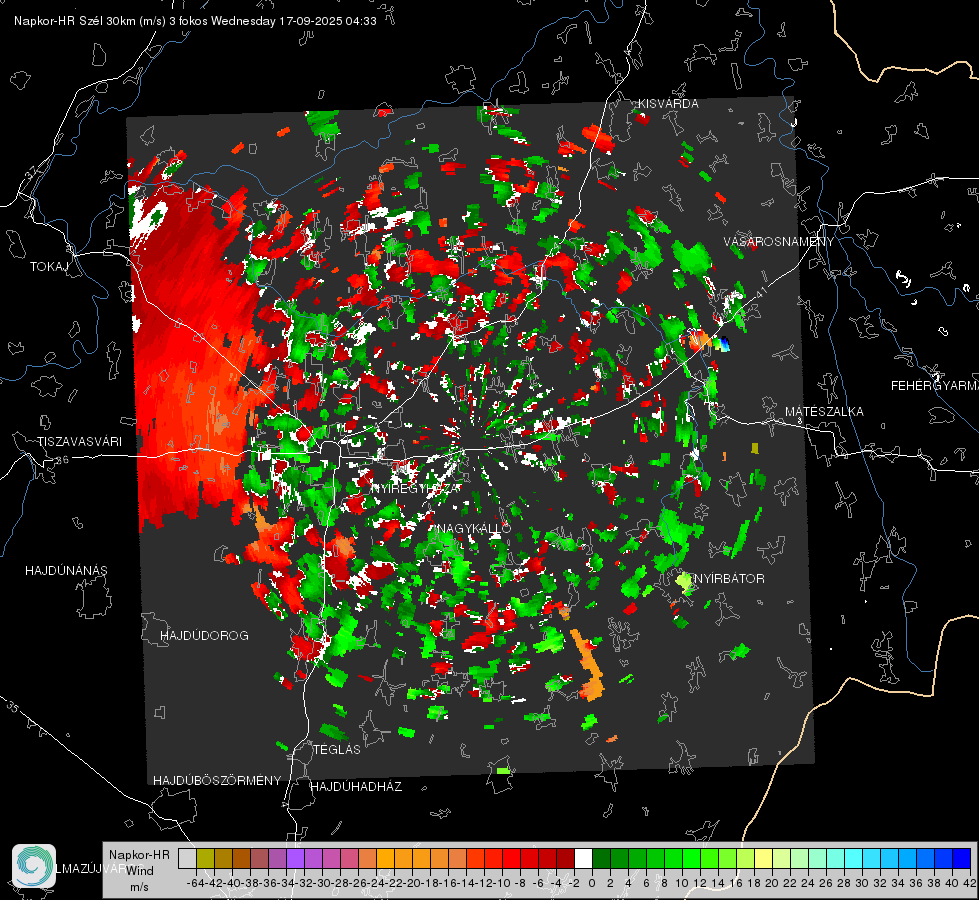The width and height of the screenshot is (979, 900).
Task: Click the yellow 18 m/s legend swatch
Action: pos(764,858)
